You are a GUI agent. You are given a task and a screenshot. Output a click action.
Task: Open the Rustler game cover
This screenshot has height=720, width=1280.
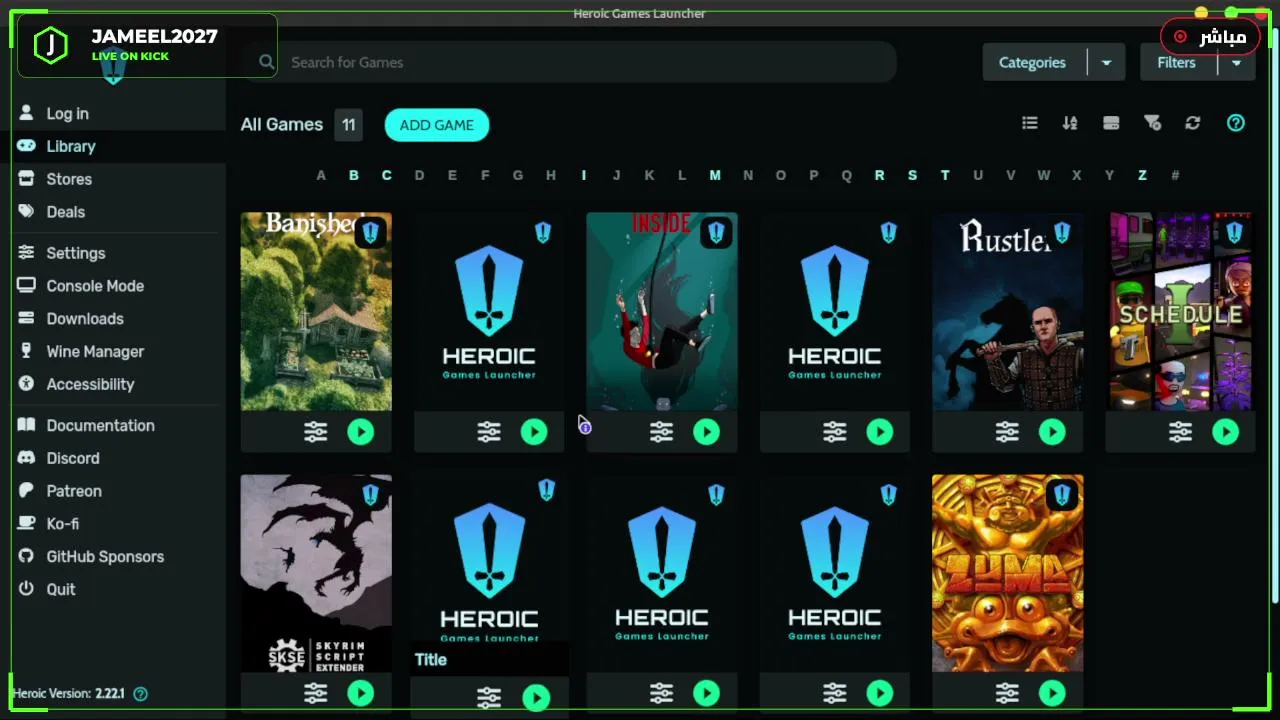(x=1007, y=311)
